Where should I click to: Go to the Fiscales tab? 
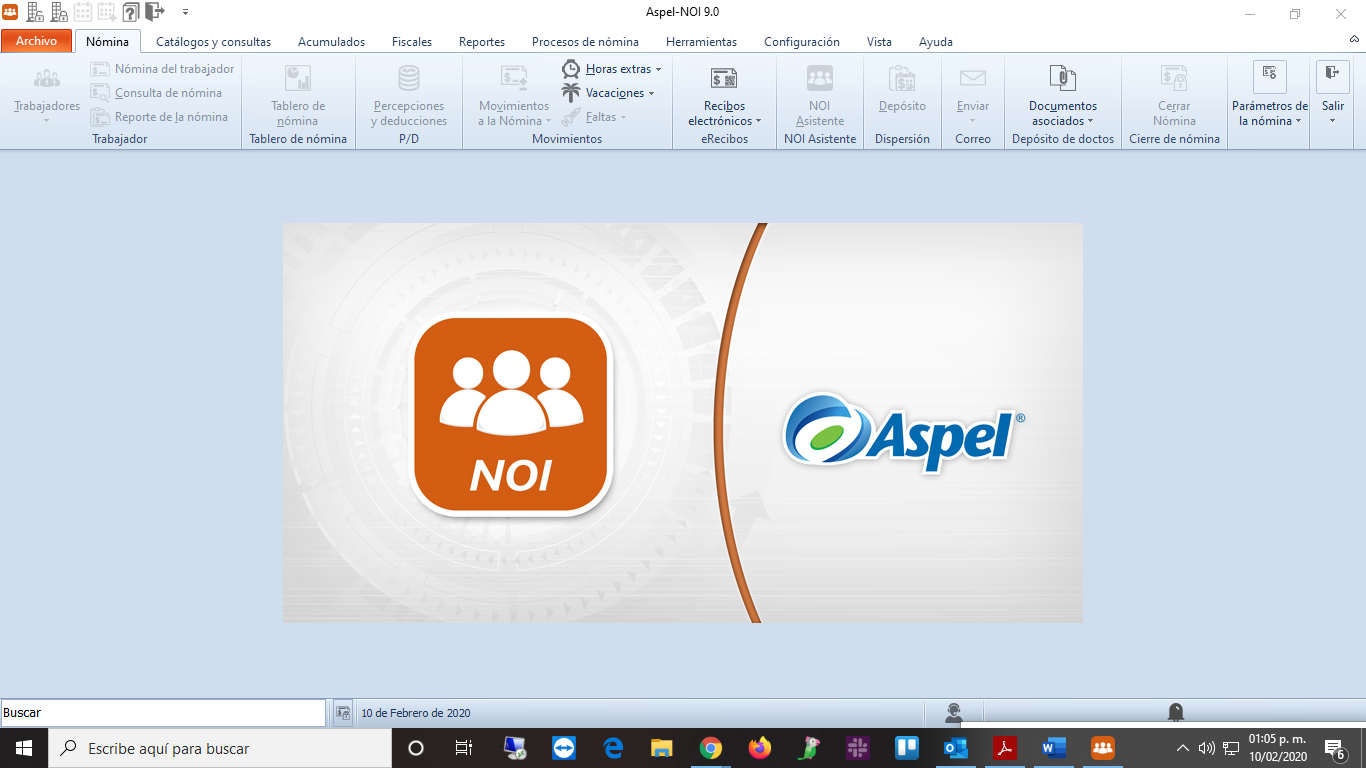(412, 42)
